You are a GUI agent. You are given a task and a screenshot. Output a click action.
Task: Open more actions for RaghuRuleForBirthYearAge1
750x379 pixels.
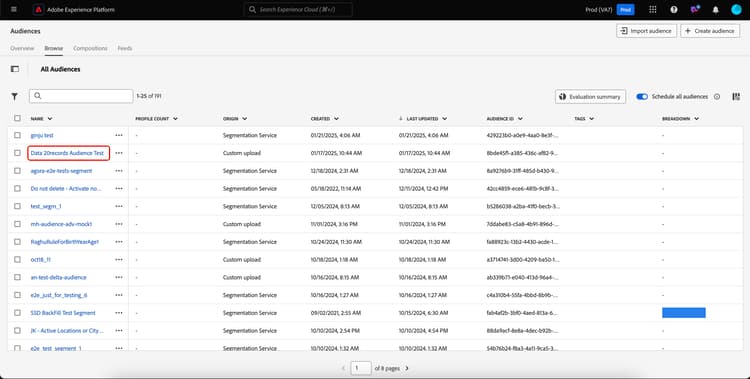(119, 242)
